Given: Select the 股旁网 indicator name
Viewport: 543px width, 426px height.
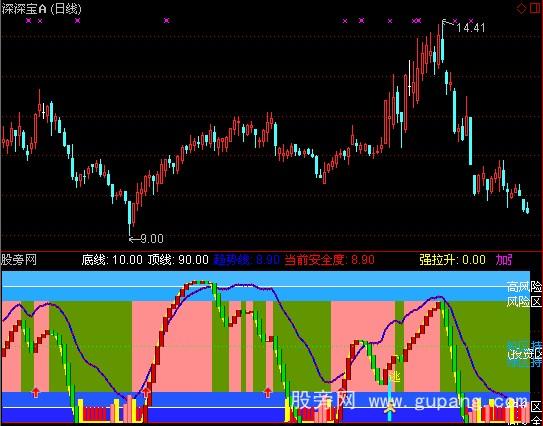Looking at the screenshot, I should click(x=19, y=259).
